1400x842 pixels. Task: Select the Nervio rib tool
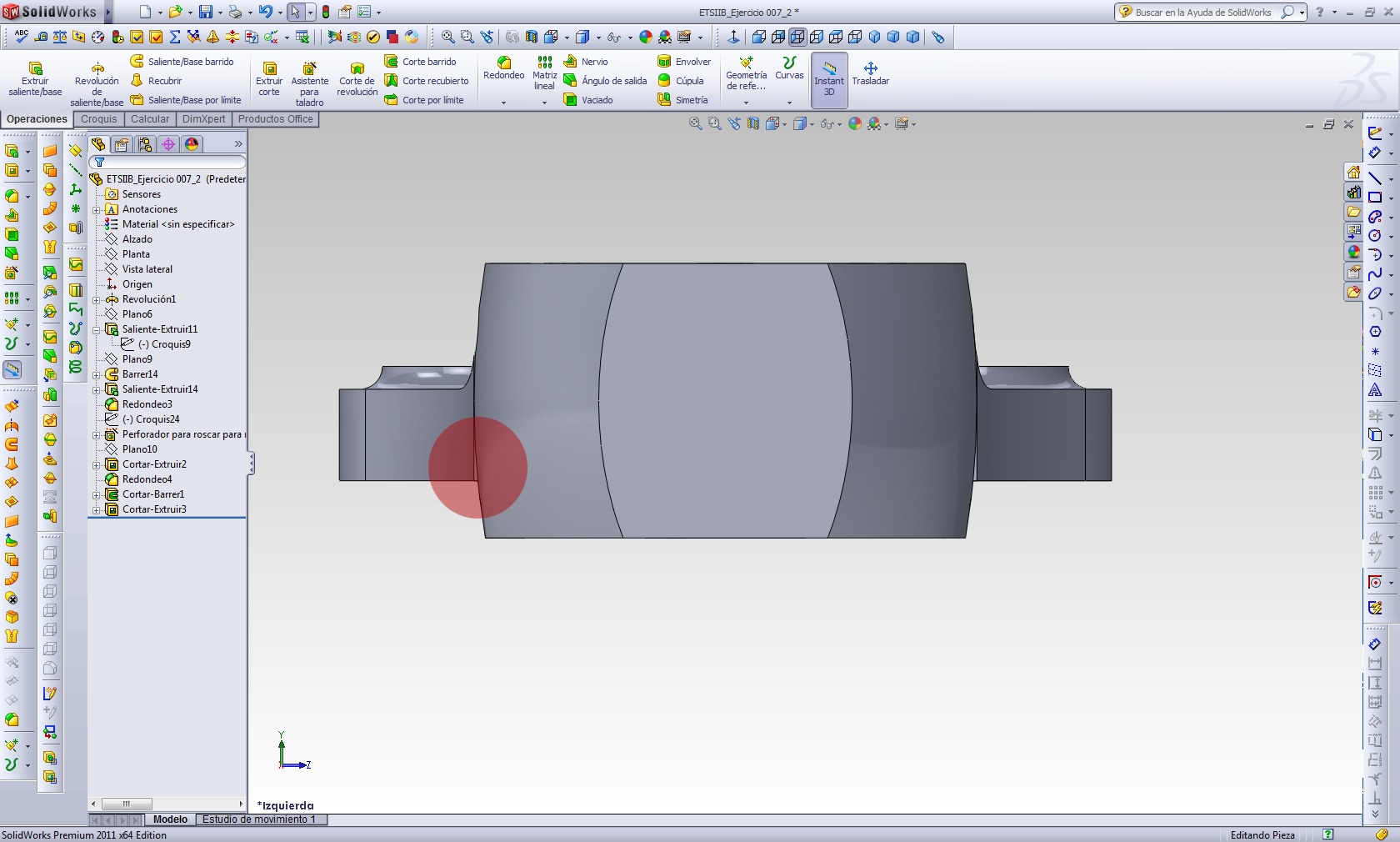(x=586, y=62)
